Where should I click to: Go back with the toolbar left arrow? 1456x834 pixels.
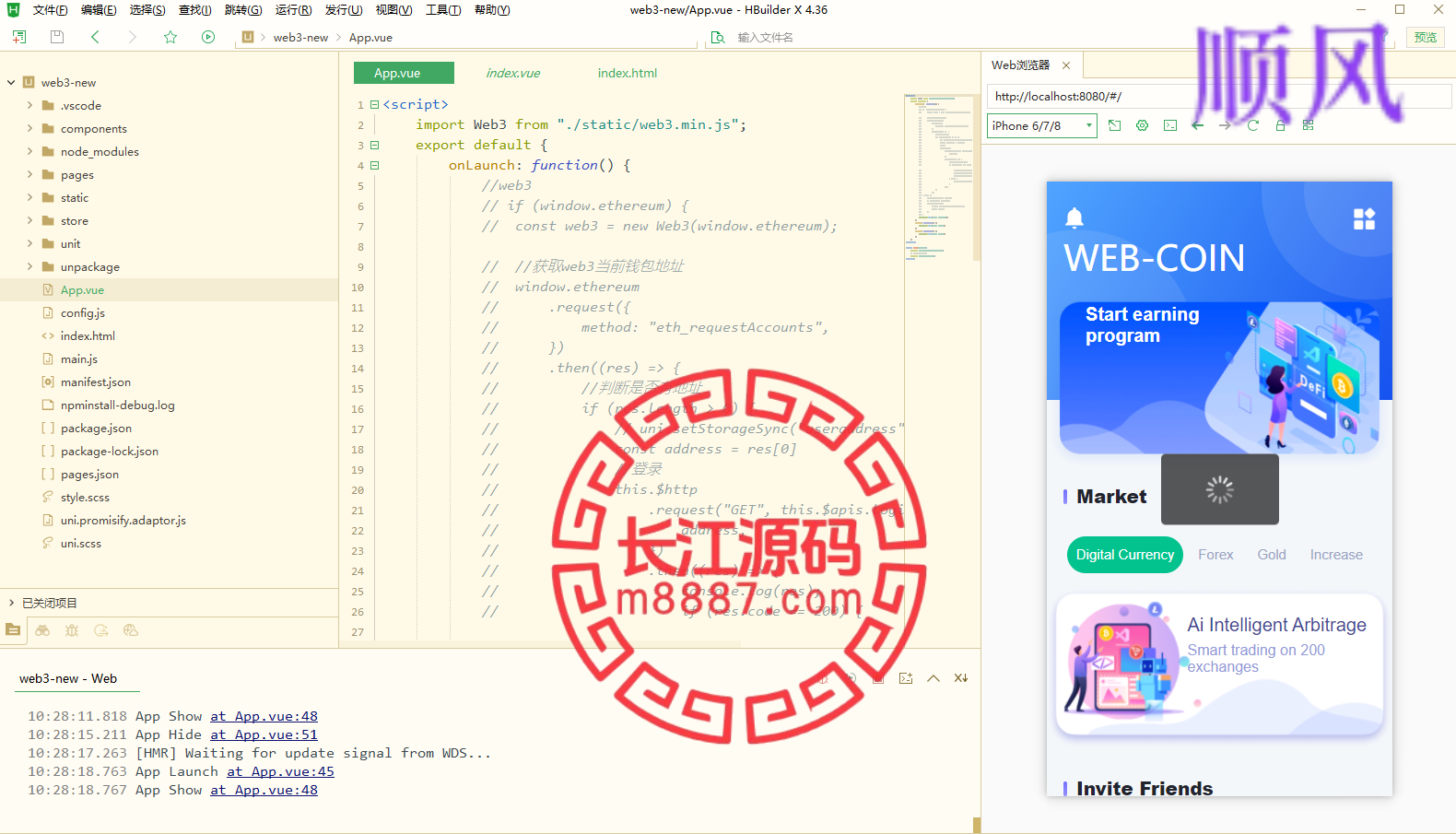pyautogui.click(x=95, y=37)
